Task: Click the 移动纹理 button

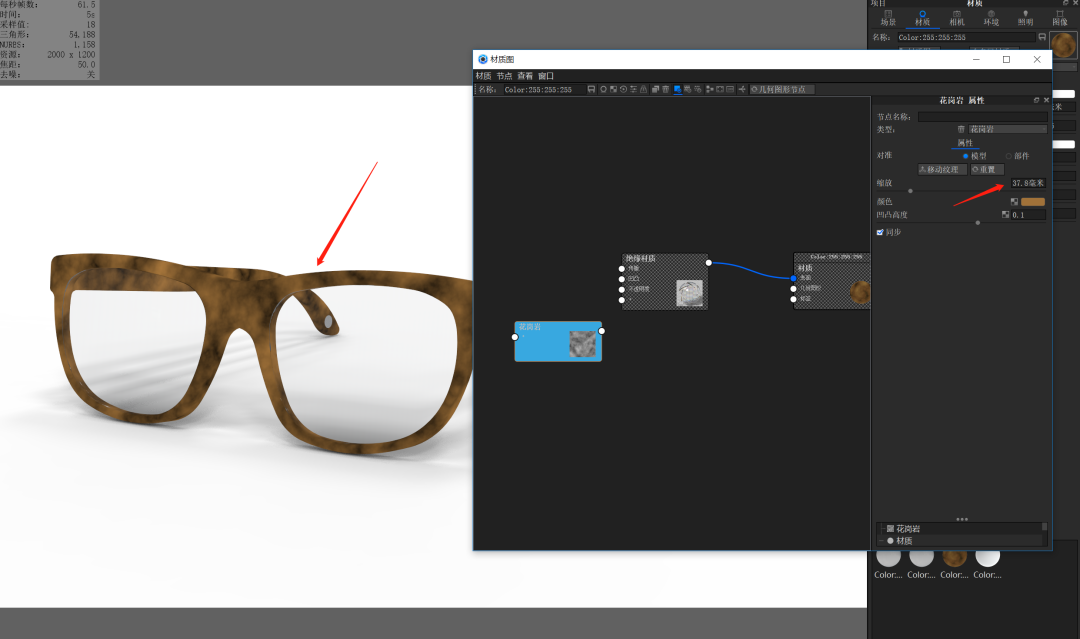Action: (x=942, y=169)
